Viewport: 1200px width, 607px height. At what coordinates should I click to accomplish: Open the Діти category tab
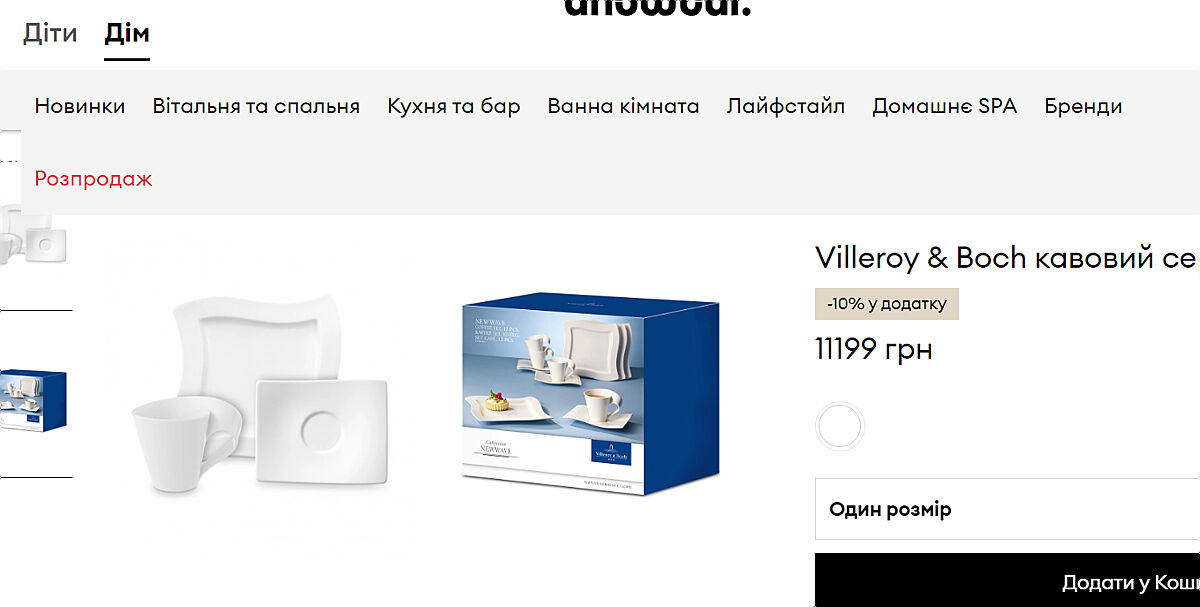click(50, 33)
